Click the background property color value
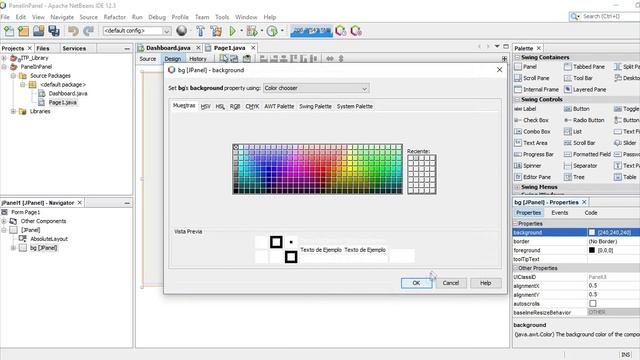Viewport: 640px width, 360px height. [613, 233]
